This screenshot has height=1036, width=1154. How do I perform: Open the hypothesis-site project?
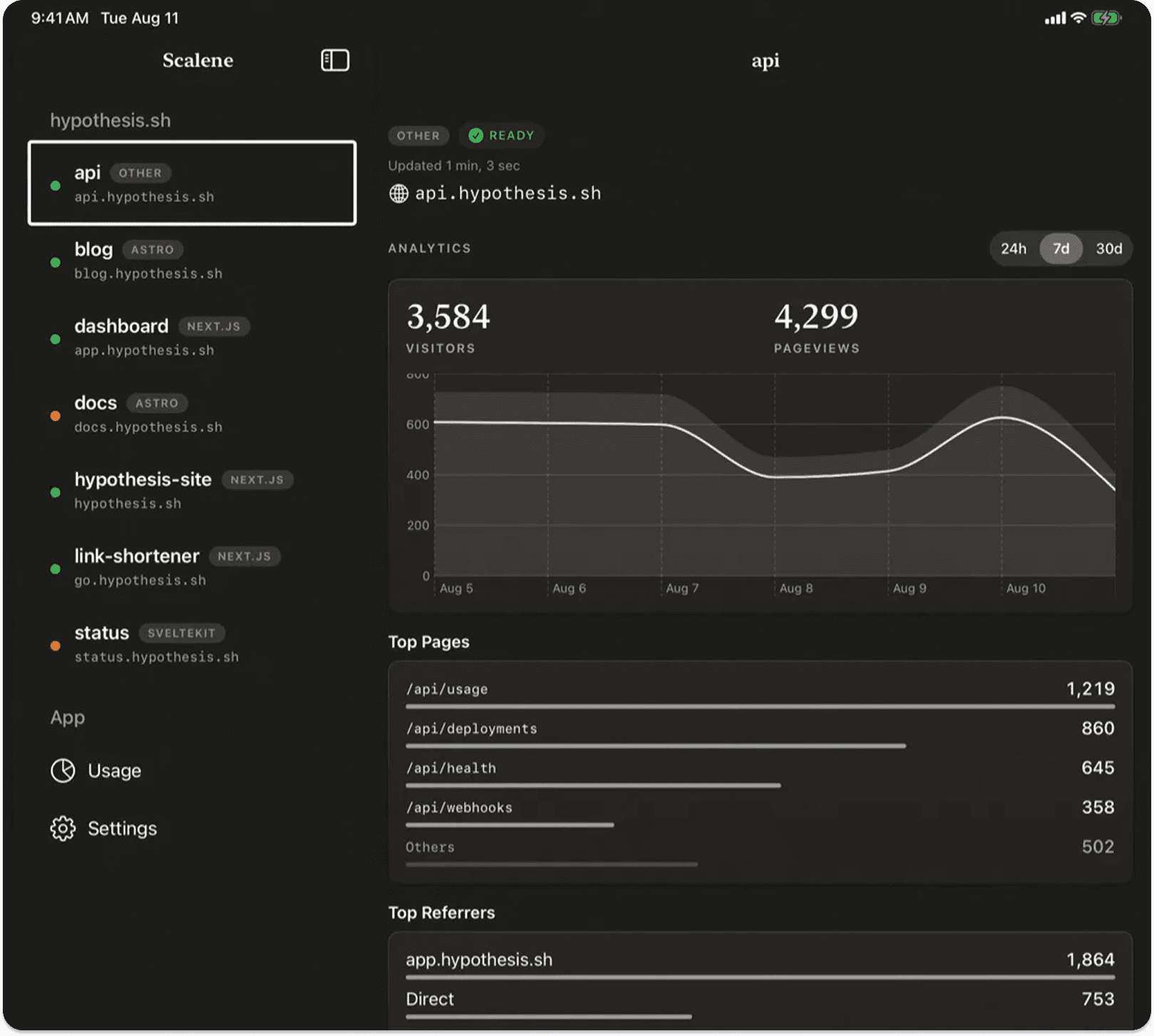click(x=192, y=490)
